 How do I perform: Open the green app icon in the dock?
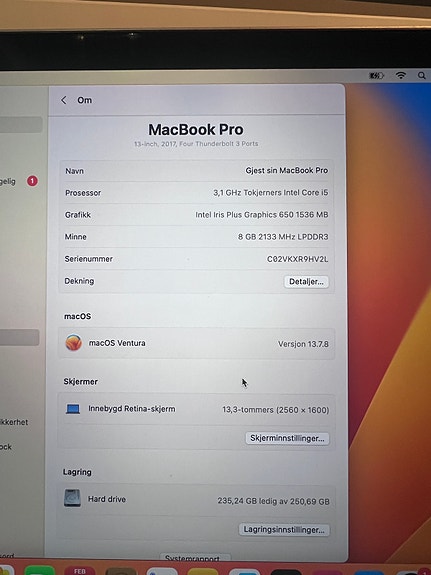(x=40, y=571)
